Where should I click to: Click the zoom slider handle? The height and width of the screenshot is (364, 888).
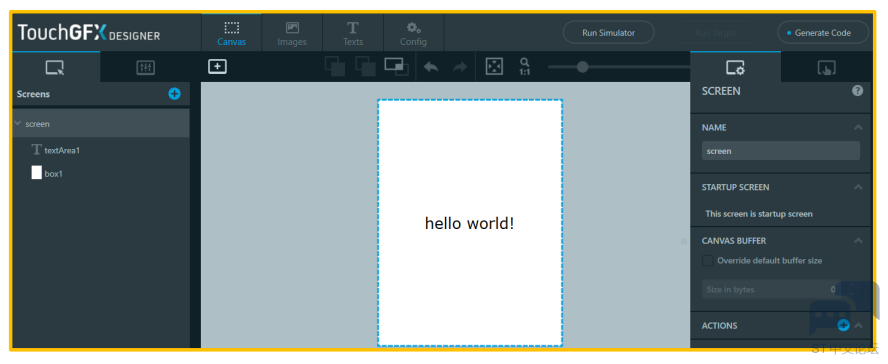(x=582, y=67)
